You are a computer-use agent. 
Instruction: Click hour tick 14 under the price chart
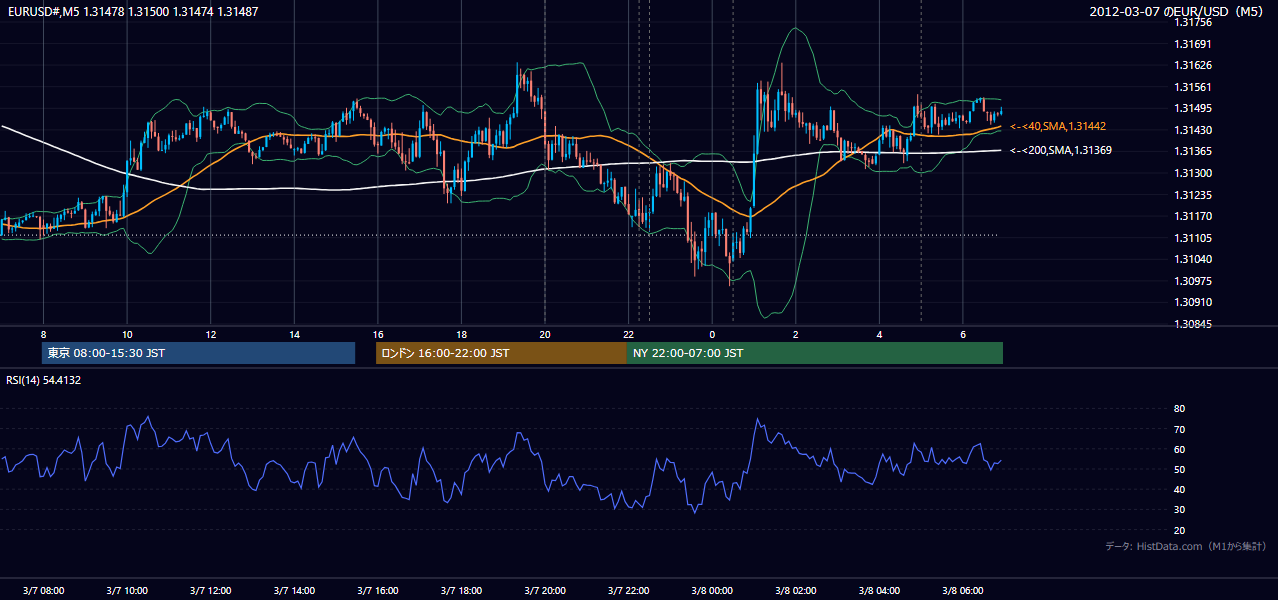point(294,334)
